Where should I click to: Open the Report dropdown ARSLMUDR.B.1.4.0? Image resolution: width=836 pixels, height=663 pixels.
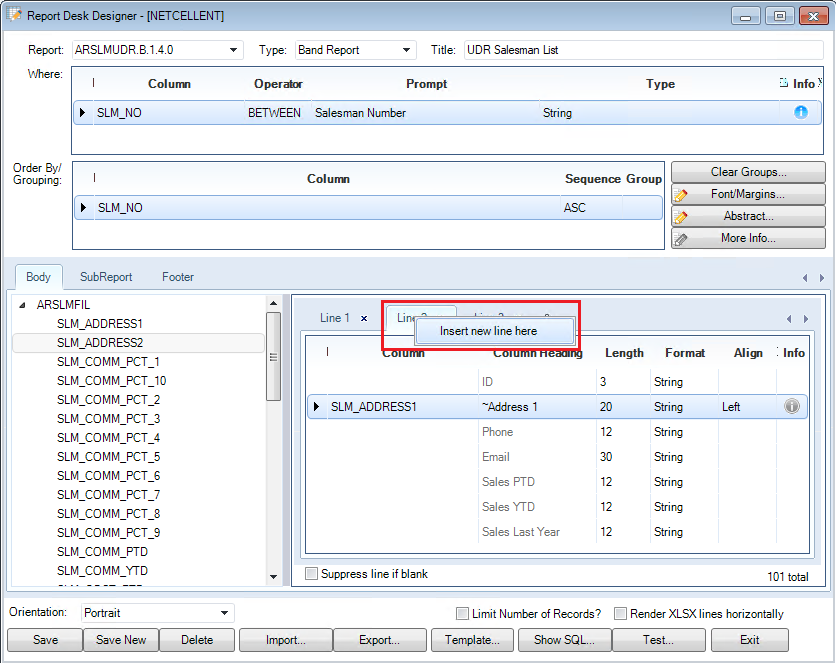[x=233, y=50]
